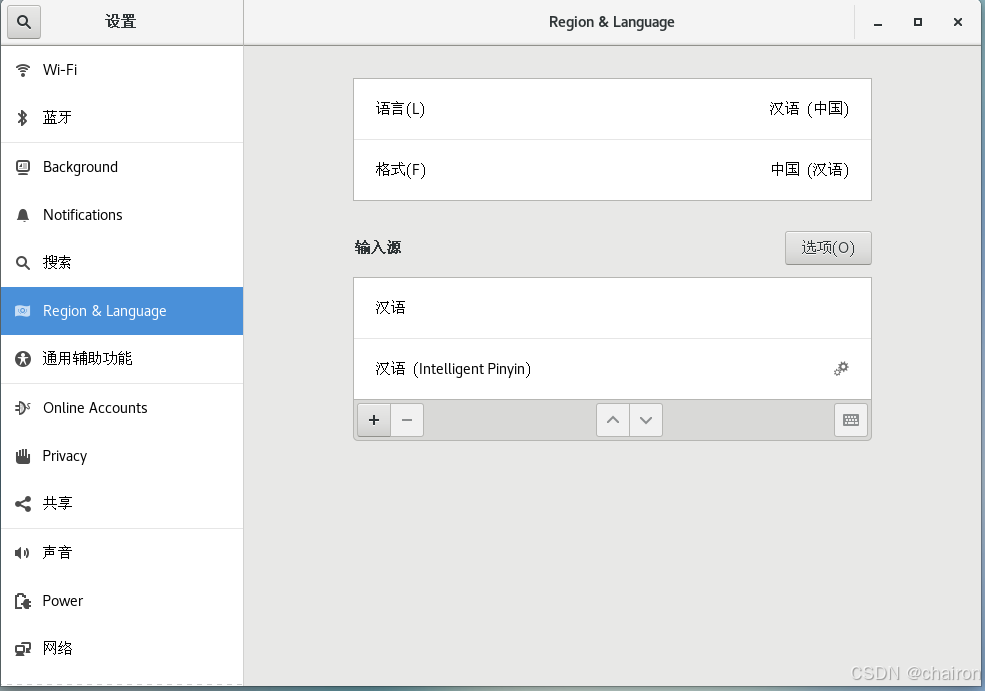The width and height of the screenshot is (985, 691).
Task: Switch to the Notifications panel
Action: [122, 215]
